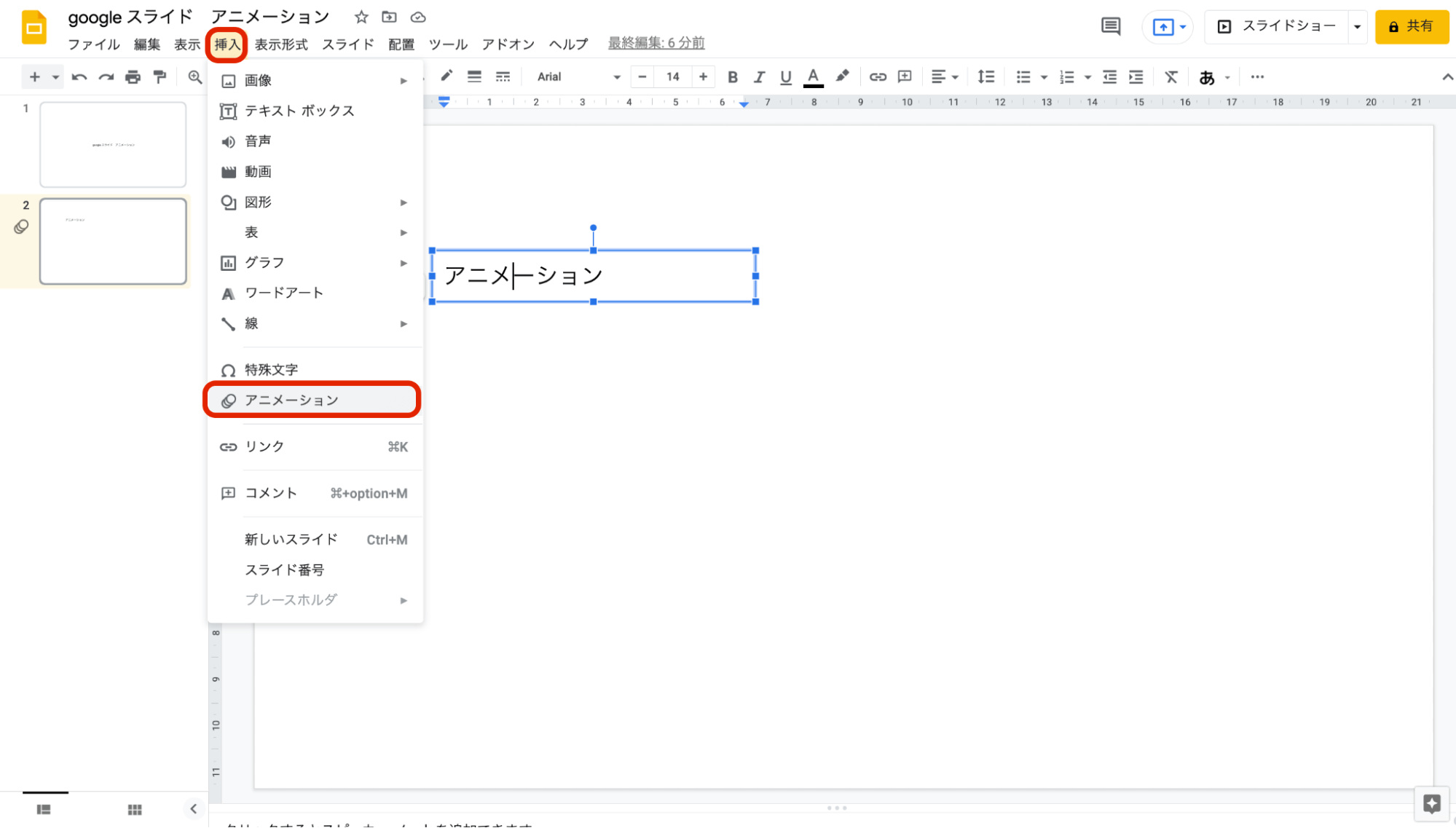
Task: Print the presentation
Action: (x=133, y=76)
